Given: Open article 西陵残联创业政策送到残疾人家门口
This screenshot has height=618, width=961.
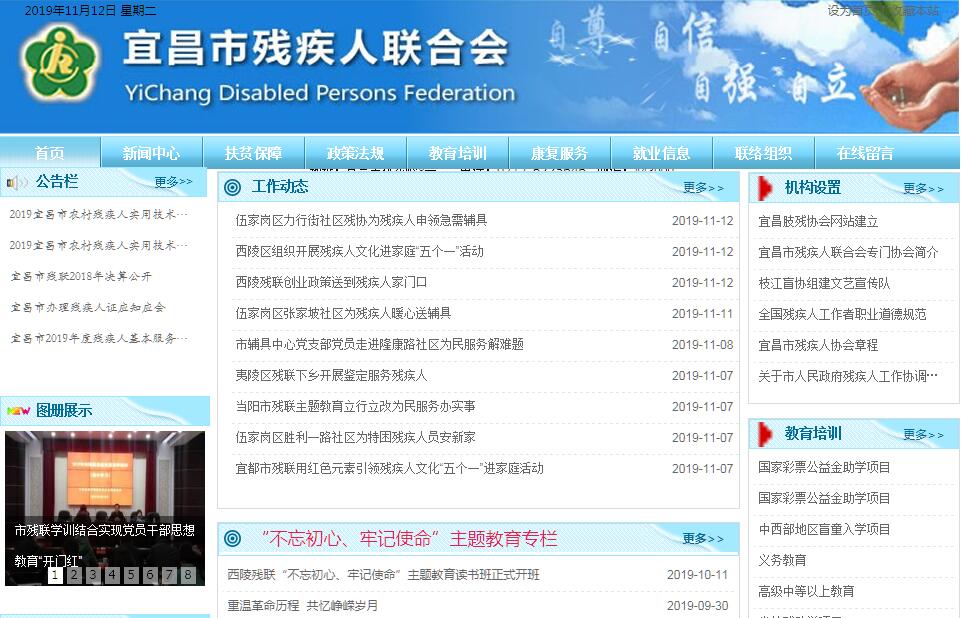Looking at the screenshot, I should coord(331,282).
